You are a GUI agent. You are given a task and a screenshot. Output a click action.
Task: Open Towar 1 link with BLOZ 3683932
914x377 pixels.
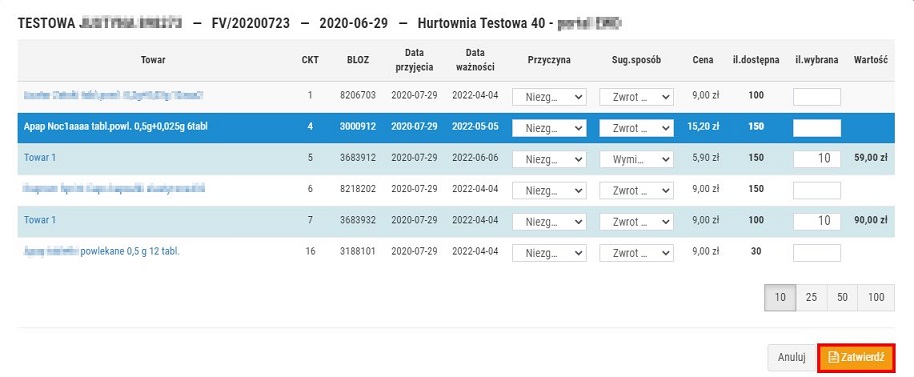point(40,220)
